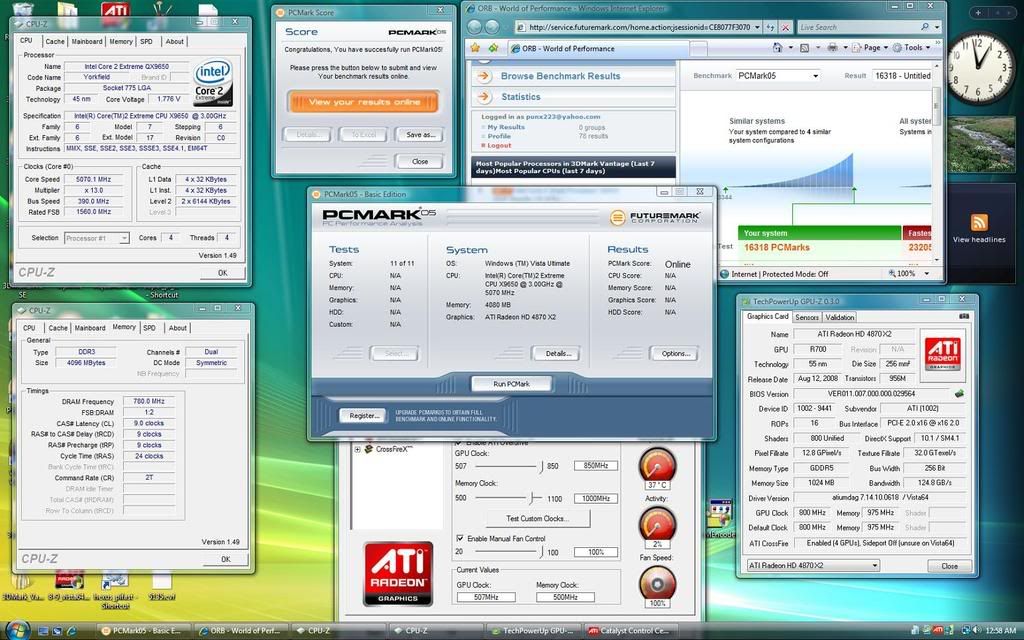Switch to the SPD tab in top CPU-Z window
This screenshot has height=640, width=1024.
pos(146,41)
